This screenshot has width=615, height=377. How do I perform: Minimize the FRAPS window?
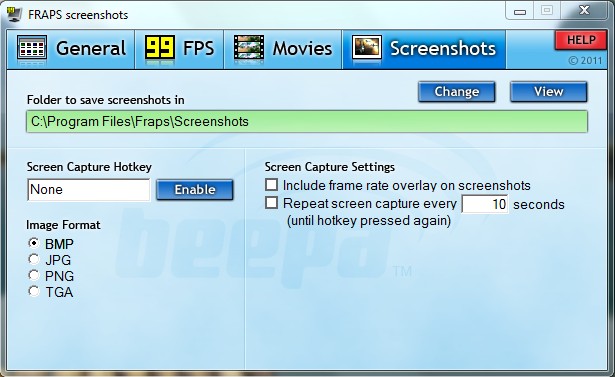pyautogui.click(x=520, y=11)
